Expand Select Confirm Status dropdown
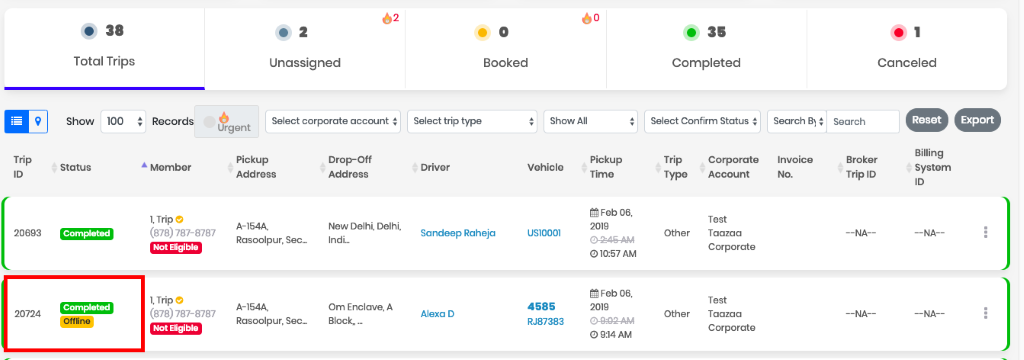Screen dimensions: 1024x360 702,121
